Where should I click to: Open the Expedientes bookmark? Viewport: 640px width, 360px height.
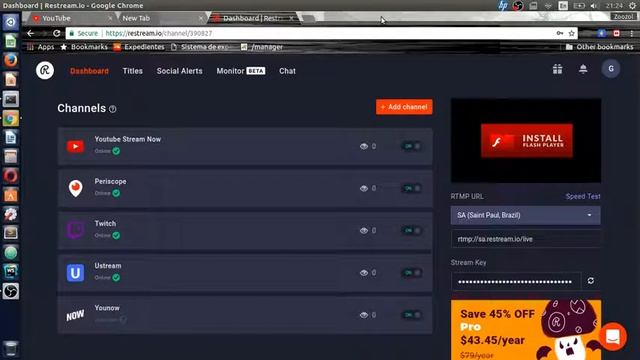tap(139, 47)
